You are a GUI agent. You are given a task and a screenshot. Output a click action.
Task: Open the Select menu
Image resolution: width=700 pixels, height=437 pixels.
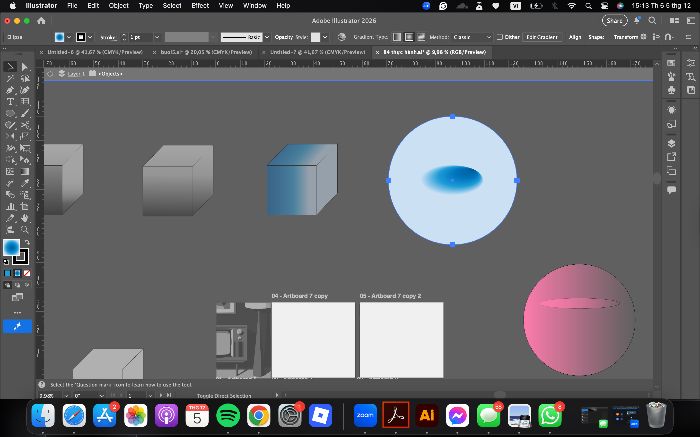pos(171,6)
